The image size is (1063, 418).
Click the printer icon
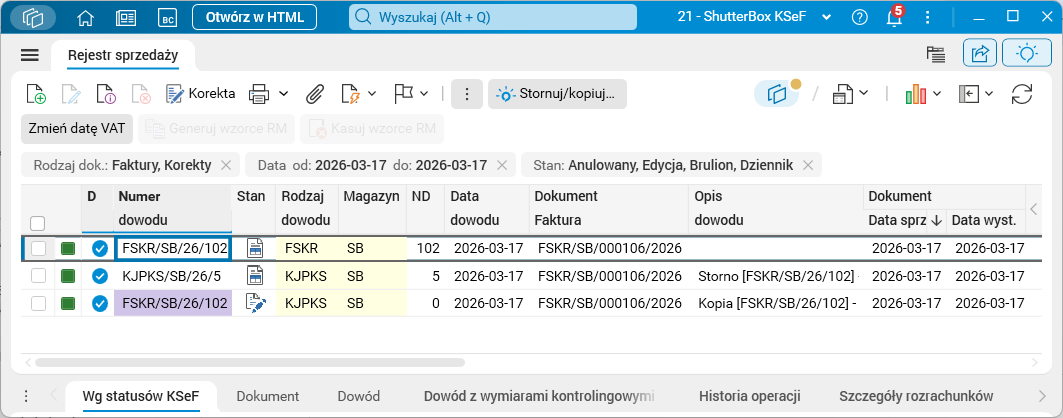(259, 94)
